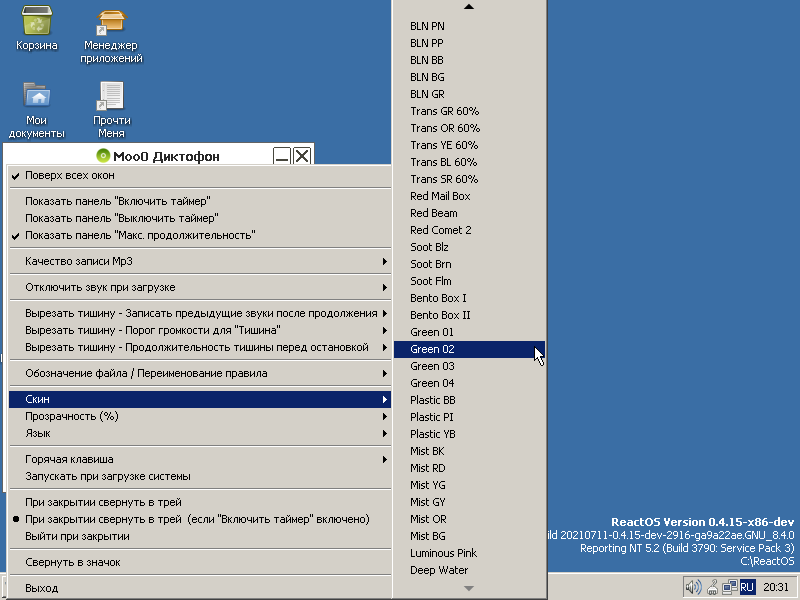Toggle Запускать при загрузке системы
The image size is (800, 600).
(x=200, y=476)
